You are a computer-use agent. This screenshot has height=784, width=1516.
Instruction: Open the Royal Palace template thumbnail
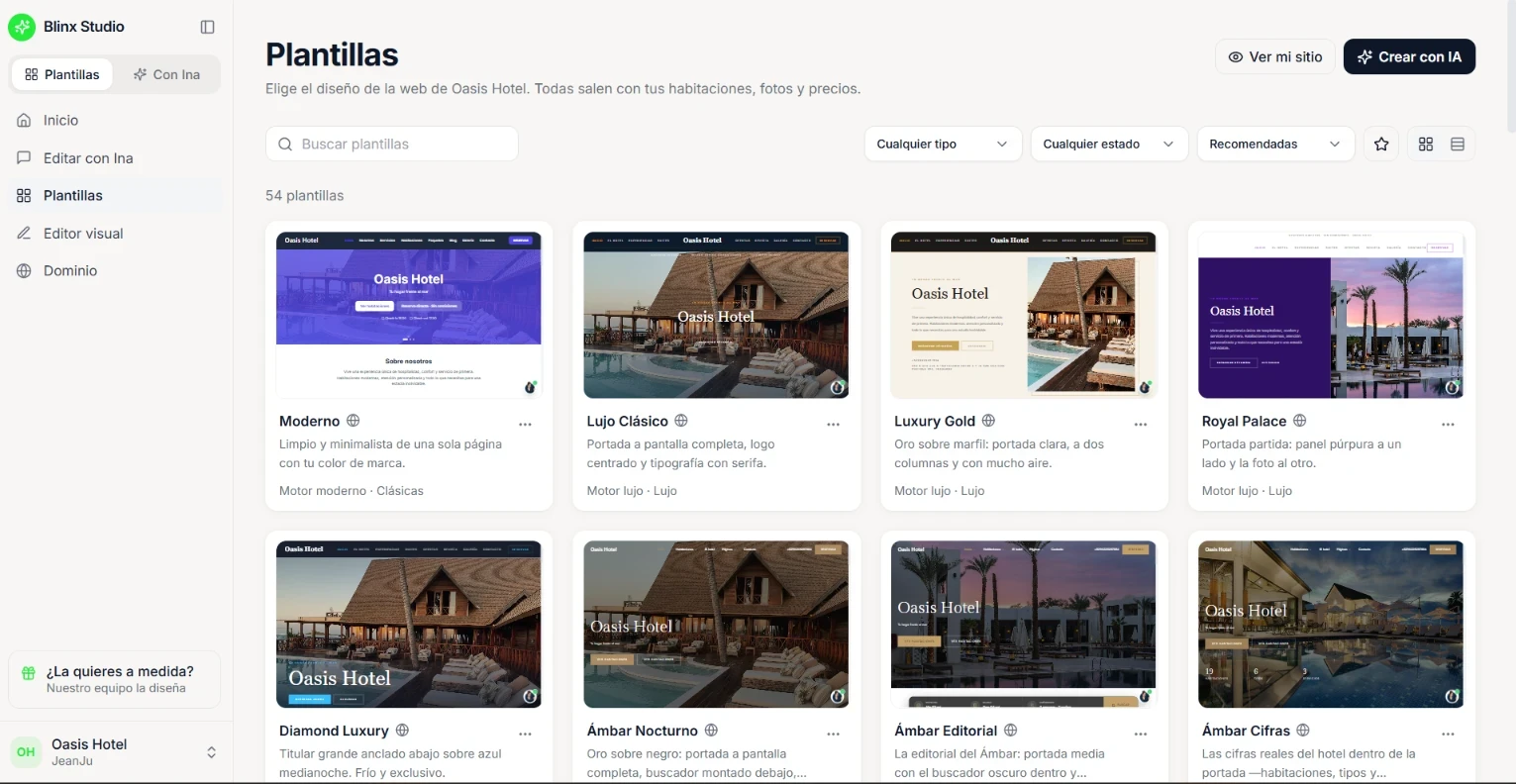(1331, 315)
